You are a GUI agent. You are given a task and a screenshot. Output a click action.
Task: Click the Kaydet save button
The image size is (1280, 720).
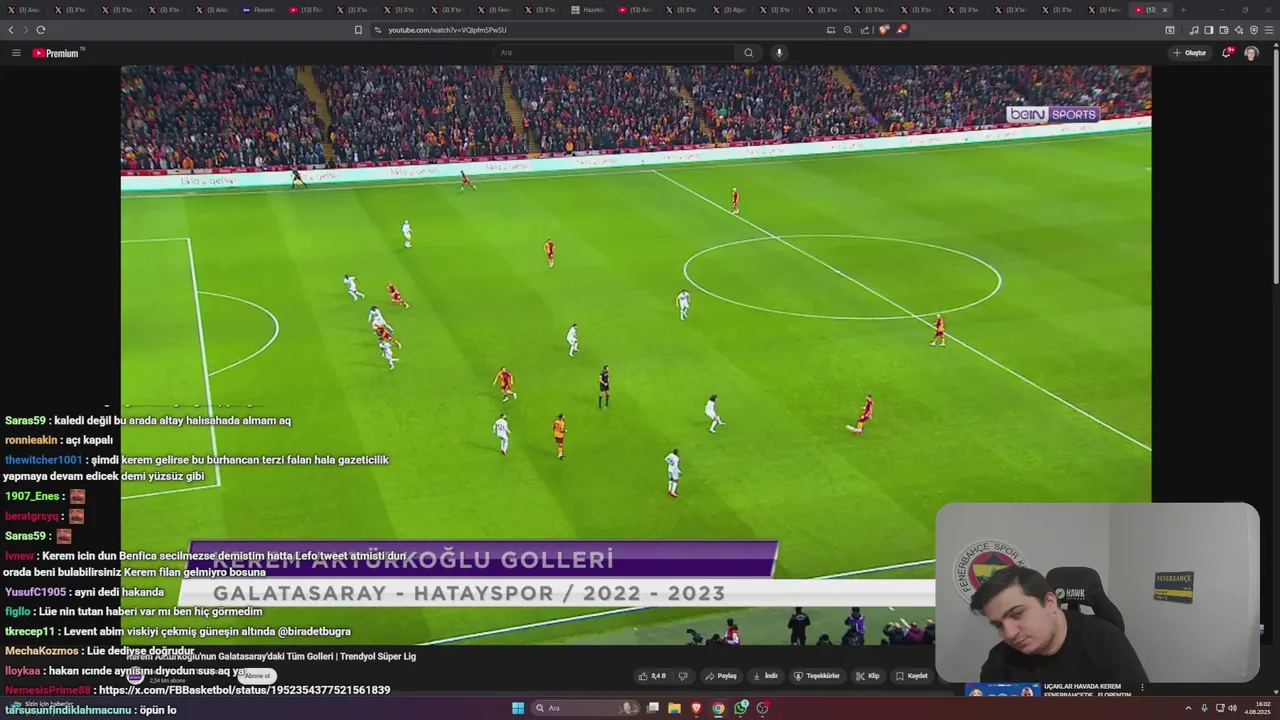coord(911,676)
